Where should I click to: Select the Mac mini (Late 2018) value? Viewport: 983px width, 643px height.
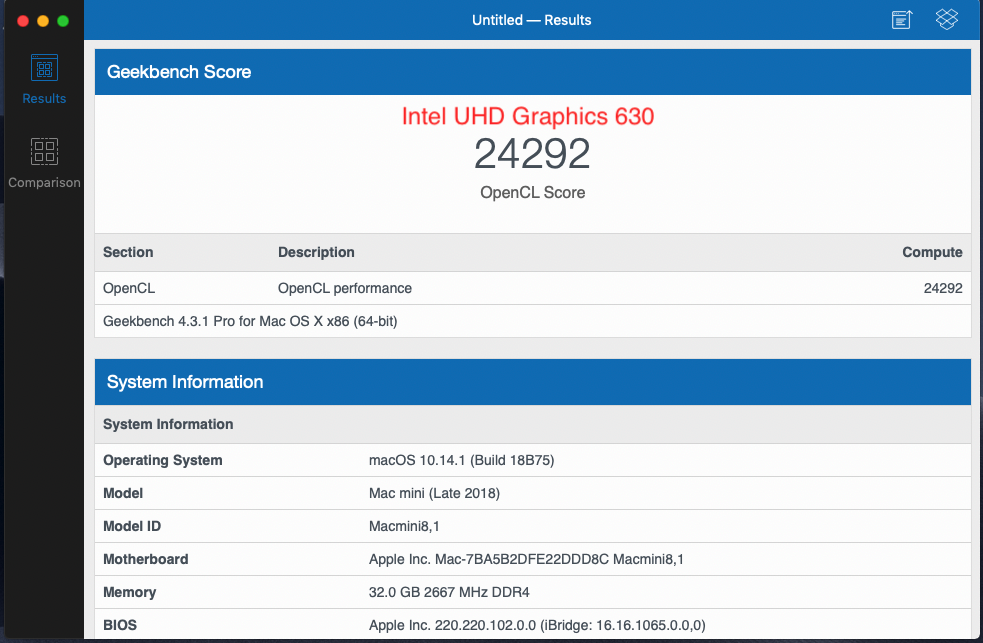coord(434,493)
